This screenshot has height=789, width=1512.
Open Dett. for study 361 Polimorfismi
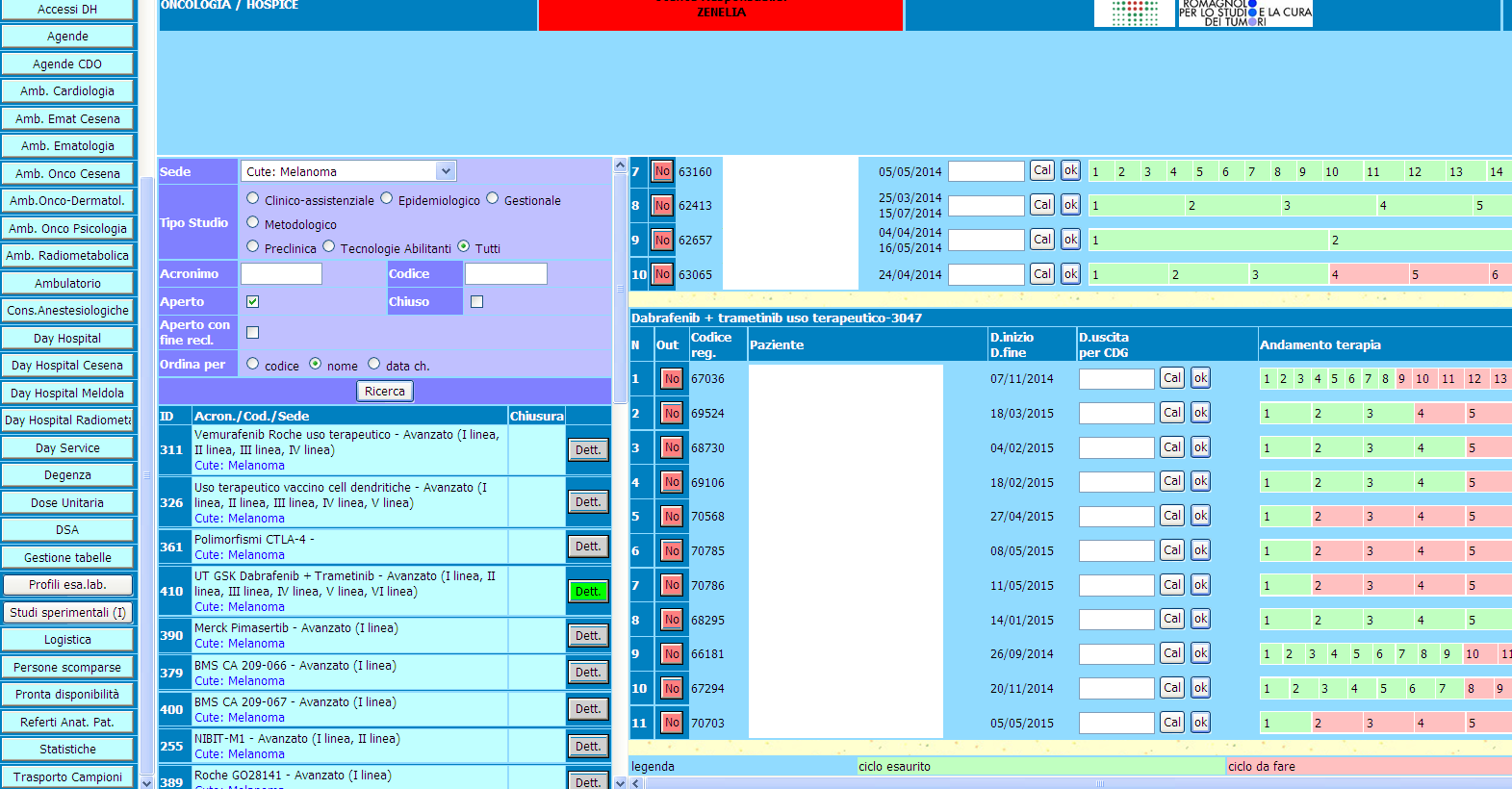[588, 546]
